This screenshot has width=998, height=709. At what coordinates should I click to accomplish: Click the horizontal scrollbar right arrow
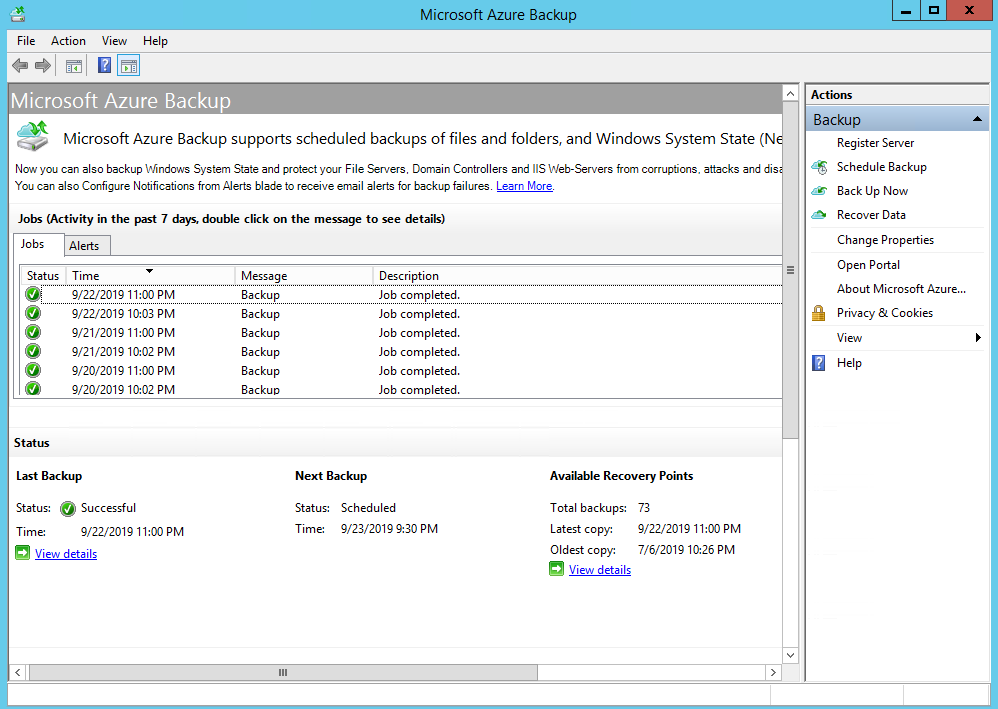(773, 672)
